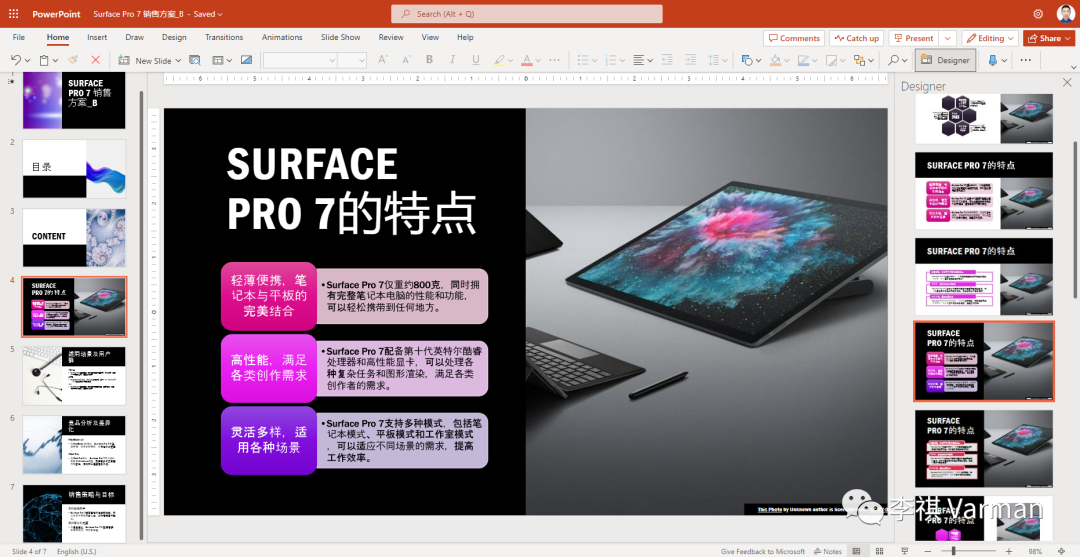This screenshot has width=1080, height=557.
Task: Open the settings gear icon
Action: (1038, 14)
